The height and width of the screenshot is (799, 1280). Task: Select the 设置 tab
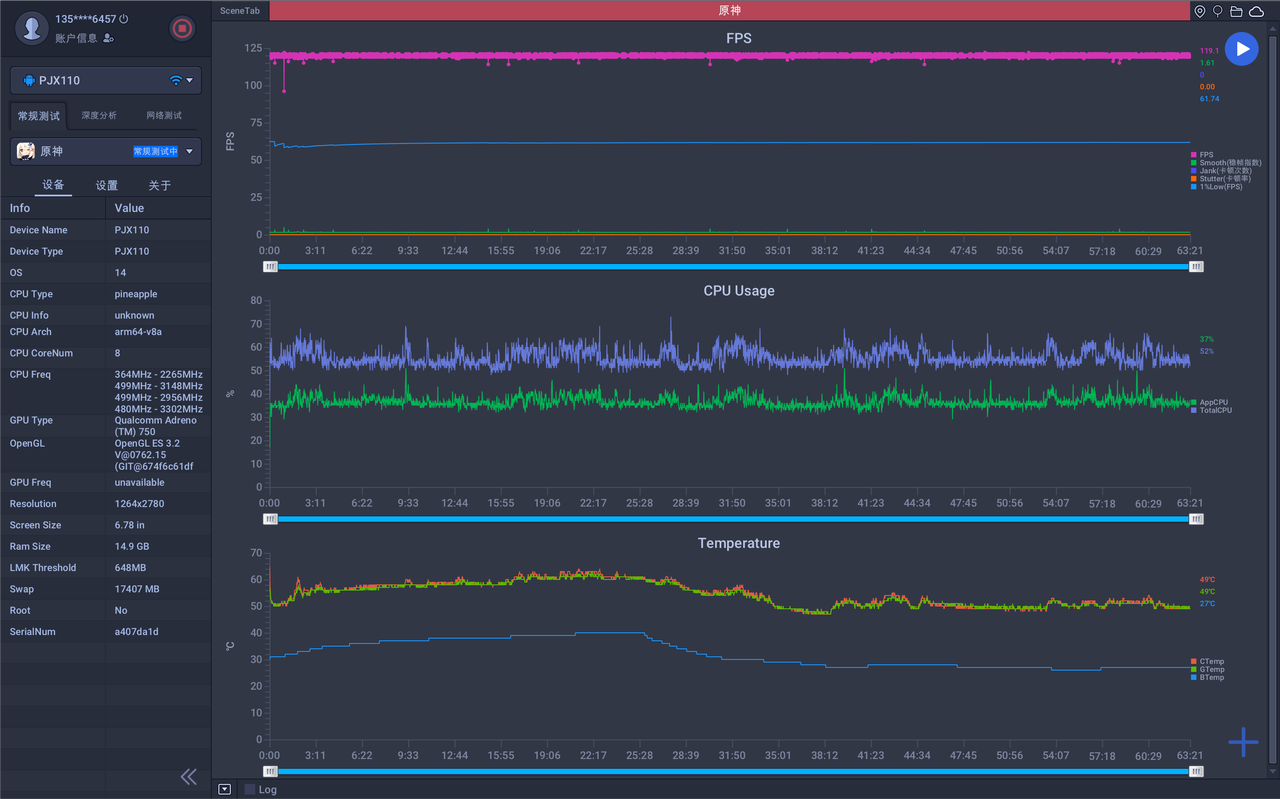[x=107, y=185]
